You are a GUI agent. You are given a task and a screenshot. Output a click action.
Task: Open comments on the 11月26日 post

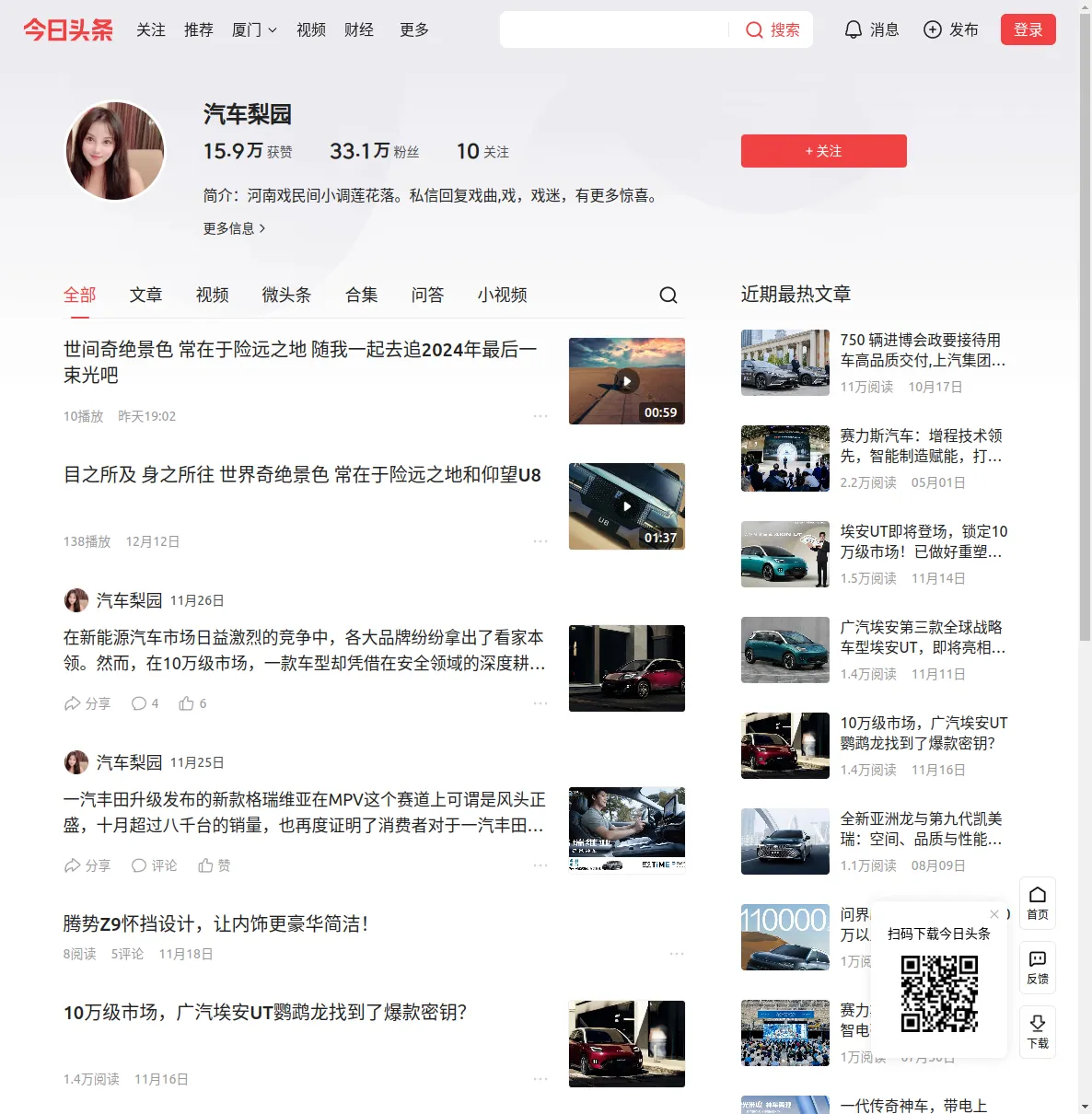(145, 703)
